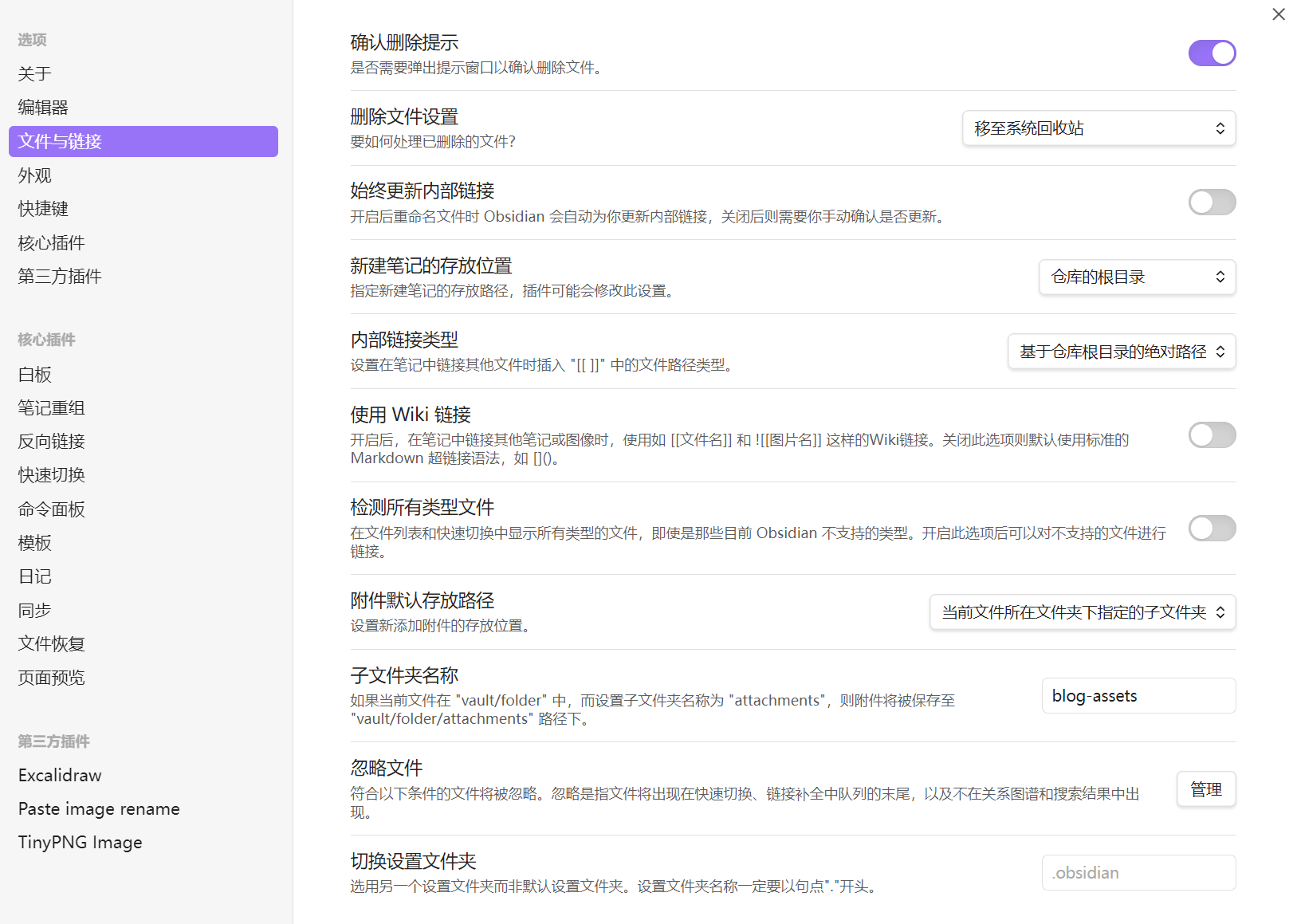Enable 检测所有类型文件 toggle

[x=1211, y=529]
